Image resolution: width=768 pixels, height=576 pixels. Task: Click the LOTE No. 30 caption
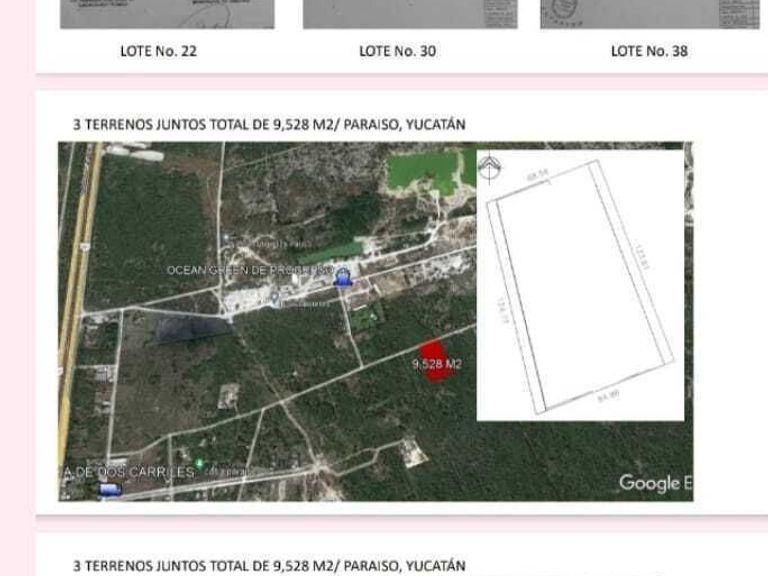(398, 51)
